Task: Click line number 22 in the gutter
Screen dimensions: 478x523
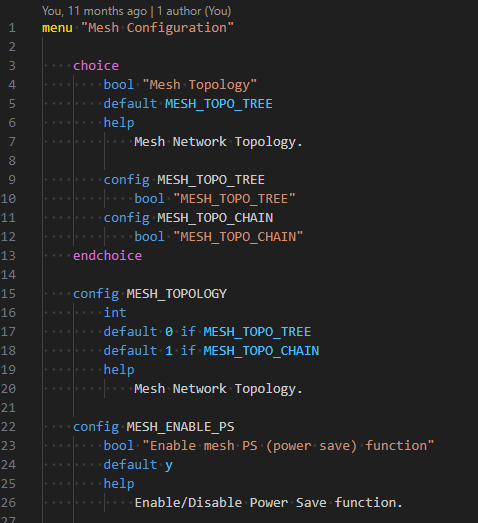Action: pos(8,427)
